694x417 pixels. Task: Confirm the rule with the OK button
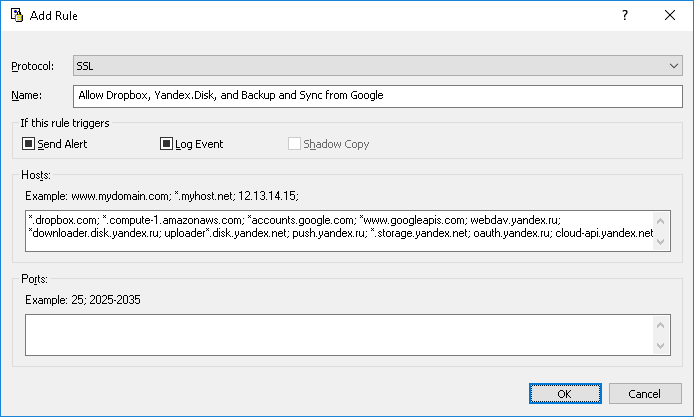[564, 394]
